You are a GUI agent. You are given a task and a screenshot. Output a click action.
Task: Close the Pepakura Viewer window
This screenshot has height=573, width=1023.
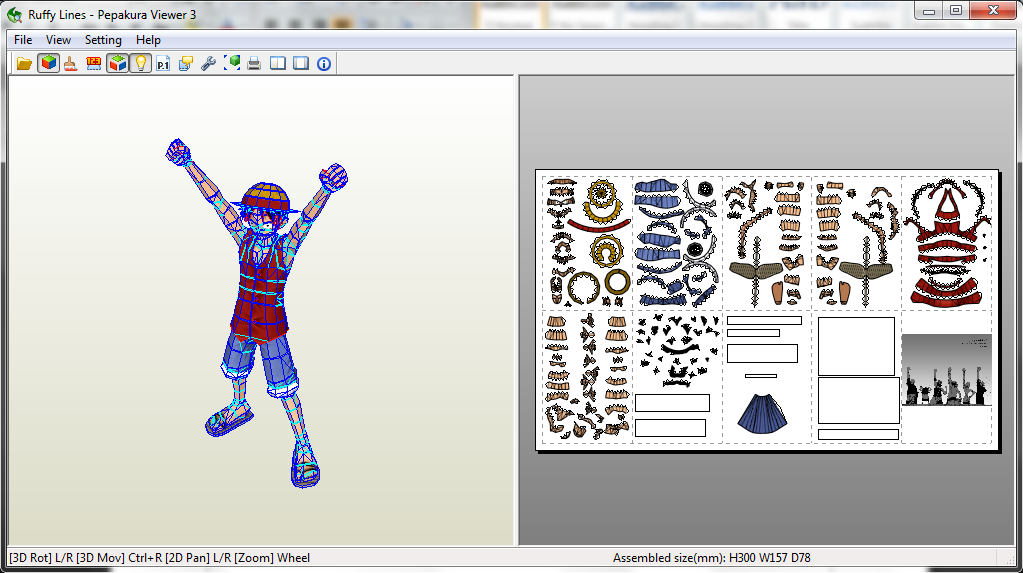coord(994,10)
